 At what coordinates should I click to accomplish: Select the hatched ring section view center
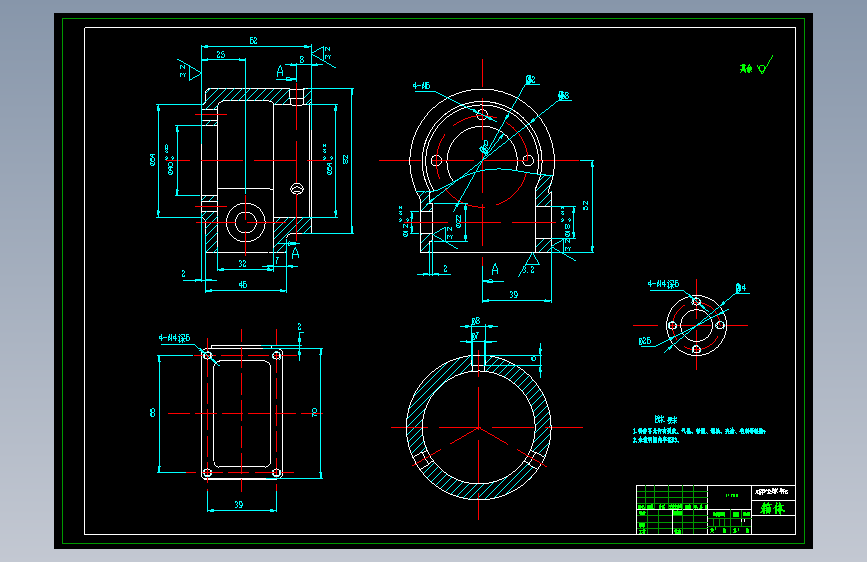478,427
